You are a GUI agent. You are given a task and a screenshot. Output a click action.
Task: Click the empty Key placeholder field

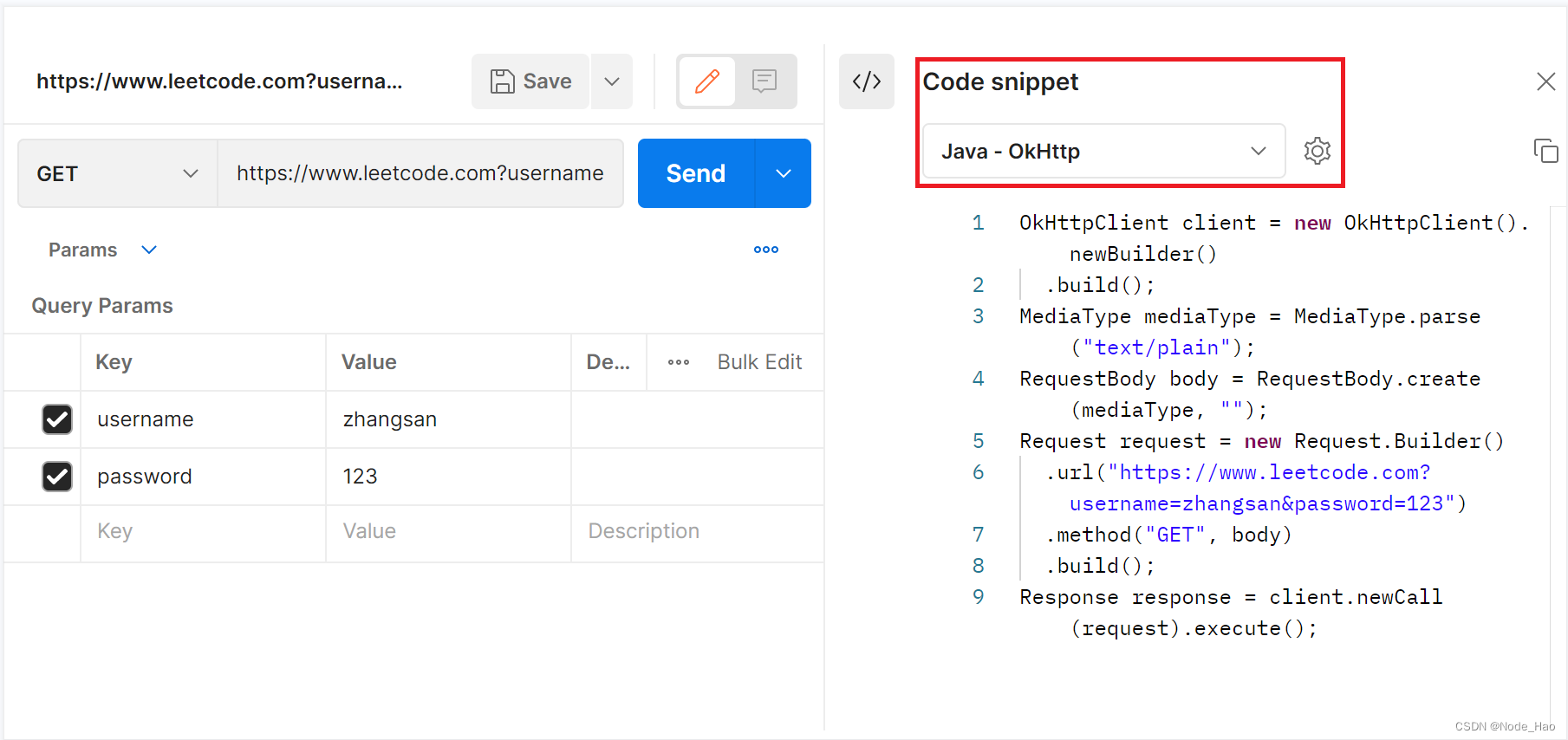(x=204, y=531)
